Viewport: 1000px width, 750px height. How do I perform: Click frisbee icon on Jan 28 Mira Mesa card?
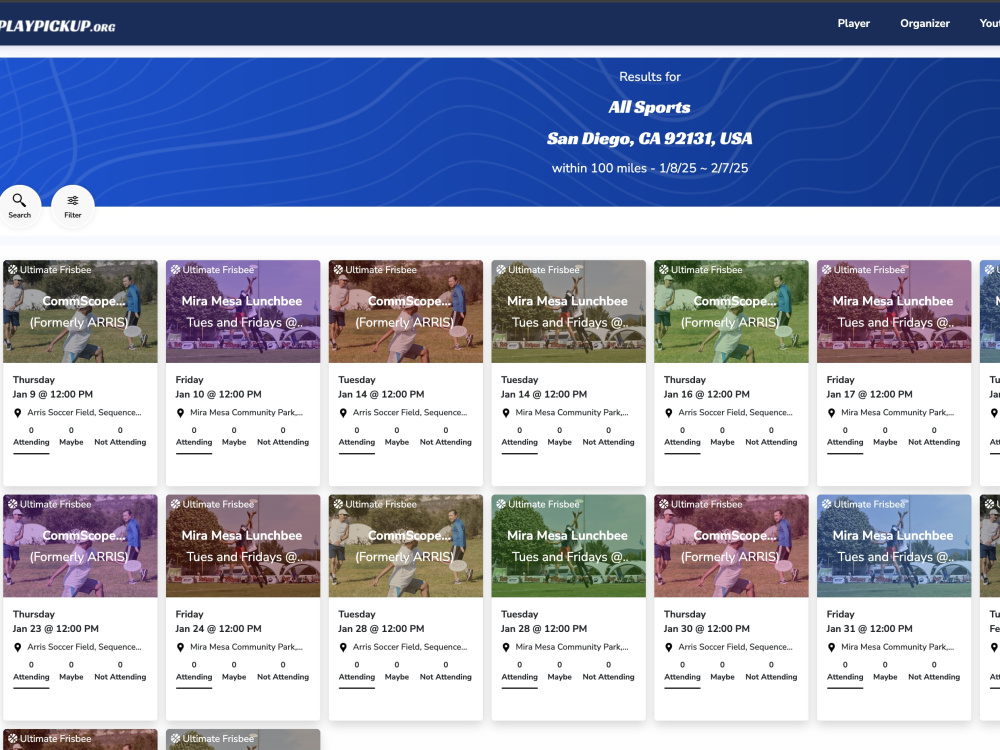[x=501, y=504]
